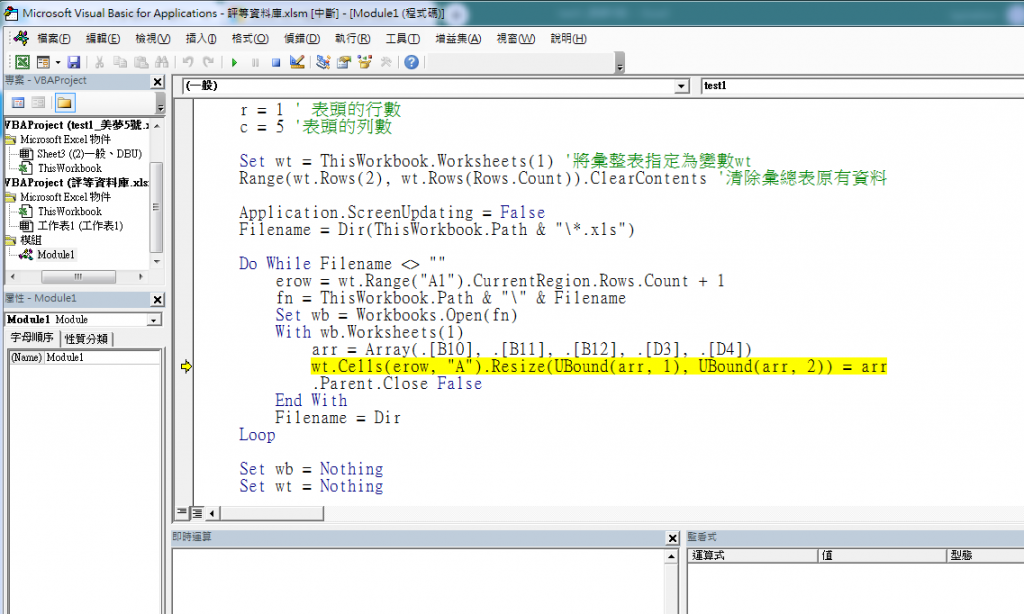This screenshot has width=1024, height=614.
Task: Click the Redo arrow icon
Action: click(208, 62)
